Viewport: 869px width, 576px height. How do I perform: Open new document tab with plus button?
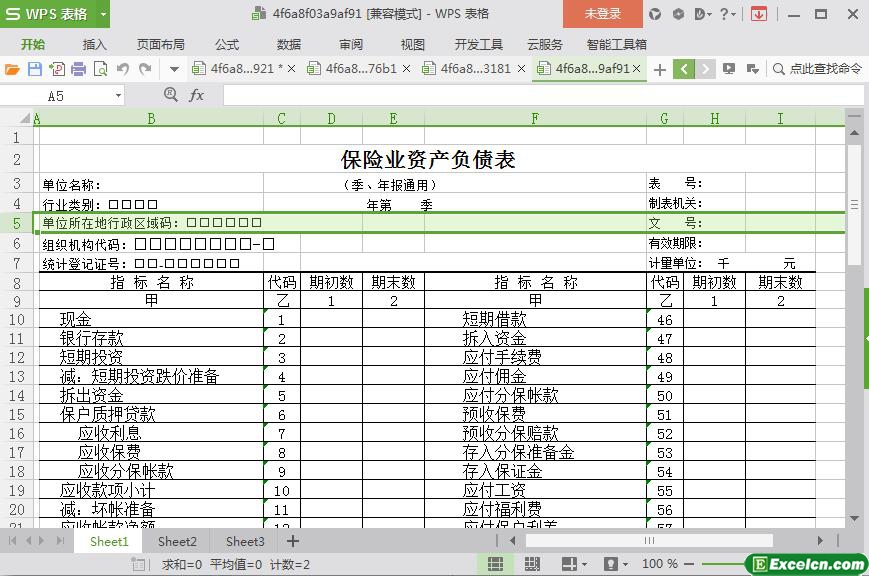pos(660,69)
